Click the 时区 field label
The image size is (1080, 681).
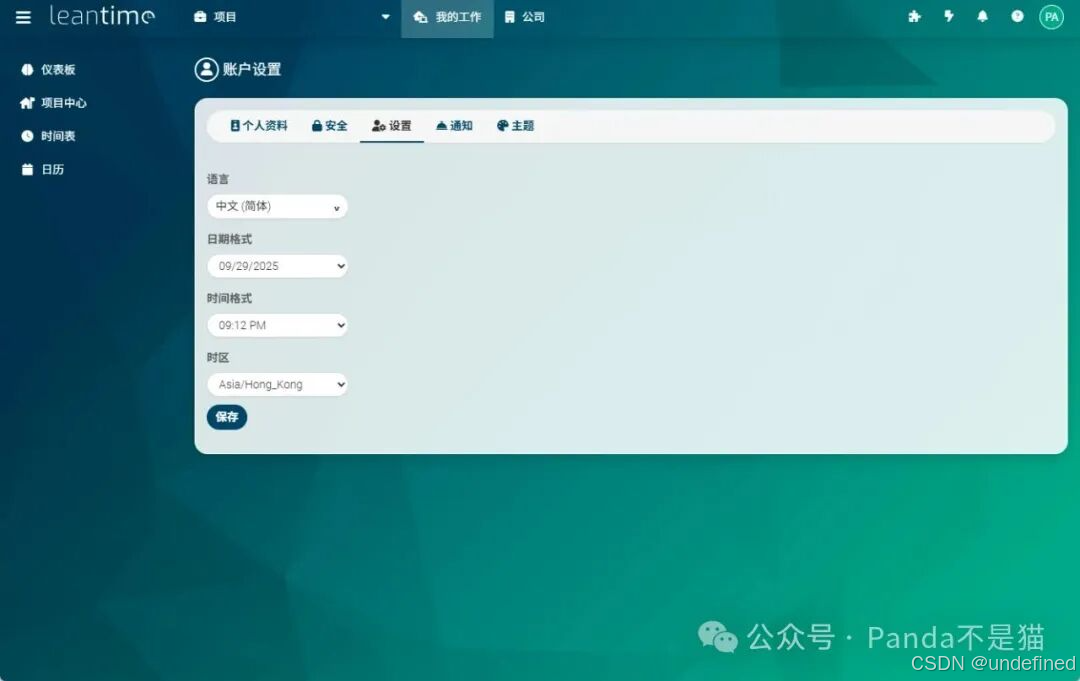[218, 357]
